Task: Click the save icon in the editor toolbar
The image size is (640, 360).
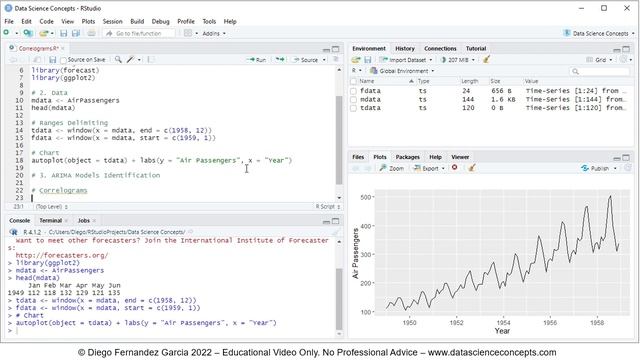Action: pos(53,60)
